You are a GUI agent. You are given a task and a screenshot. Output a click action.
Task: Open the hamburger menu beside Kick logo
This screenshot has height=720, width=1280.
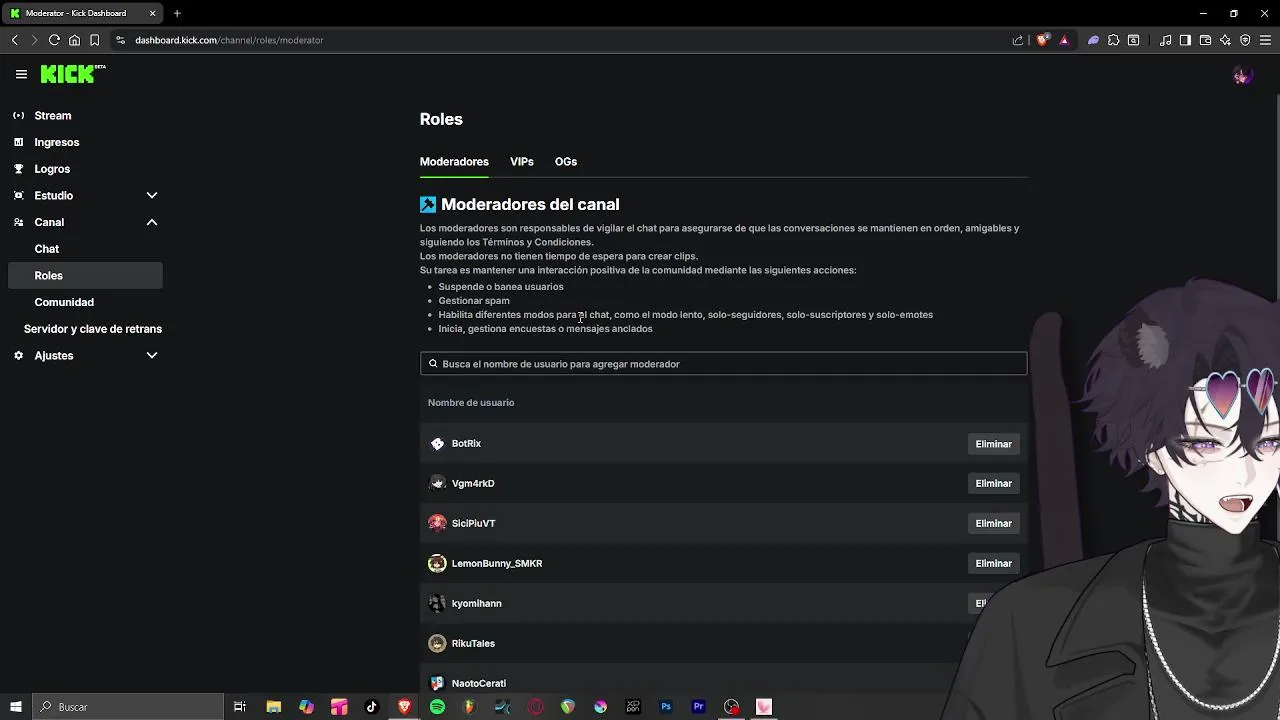[21, 74]
